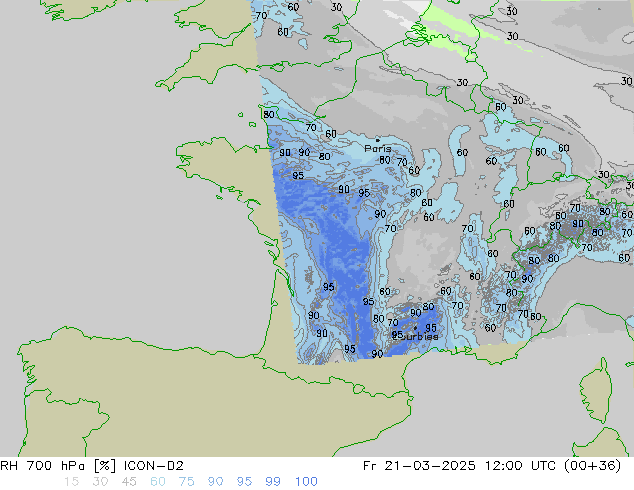Viewport: 634px width, 490px height.
Task: Select the legend value 60
Action: [x=158, y=482]
